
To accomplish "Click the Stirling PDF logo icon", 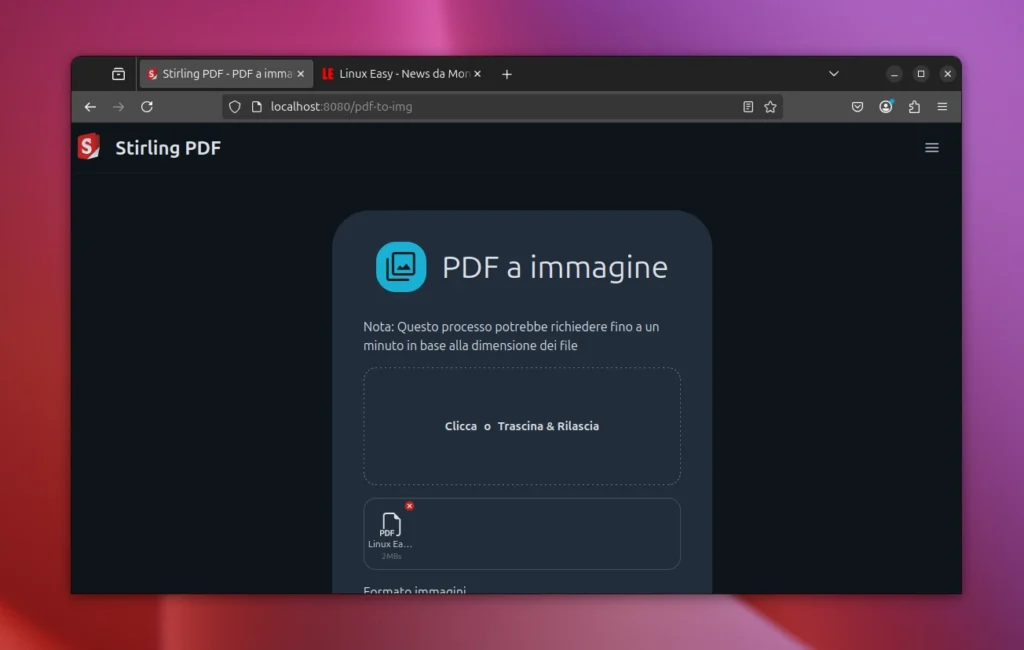I will pos(88,147).
